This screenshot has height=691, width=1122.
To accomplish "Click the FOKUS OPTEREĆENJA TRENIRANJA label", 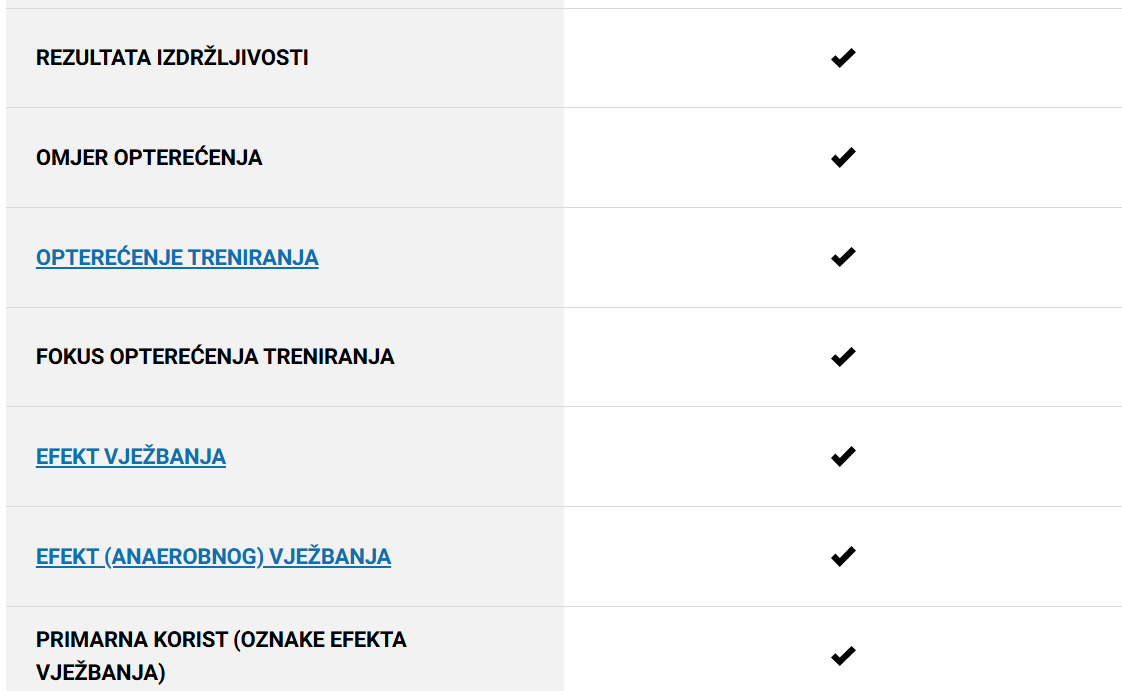I will click(x=215, y=356).
